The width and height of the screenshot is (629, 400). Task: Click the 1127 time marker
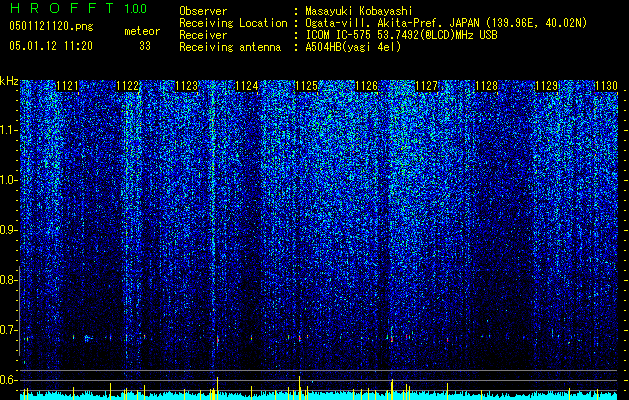point(426,86)
